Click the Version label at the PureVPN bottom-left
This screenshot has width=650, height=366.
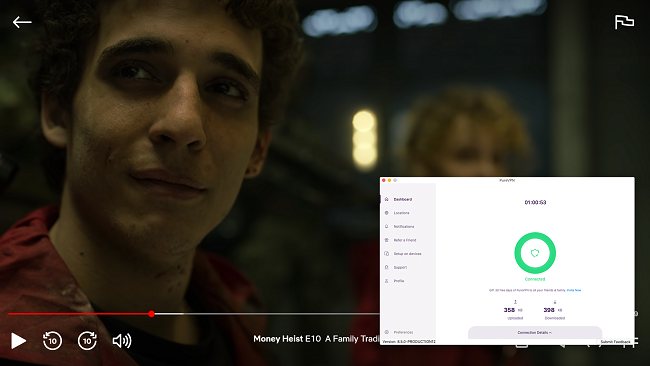pos(408,342)
